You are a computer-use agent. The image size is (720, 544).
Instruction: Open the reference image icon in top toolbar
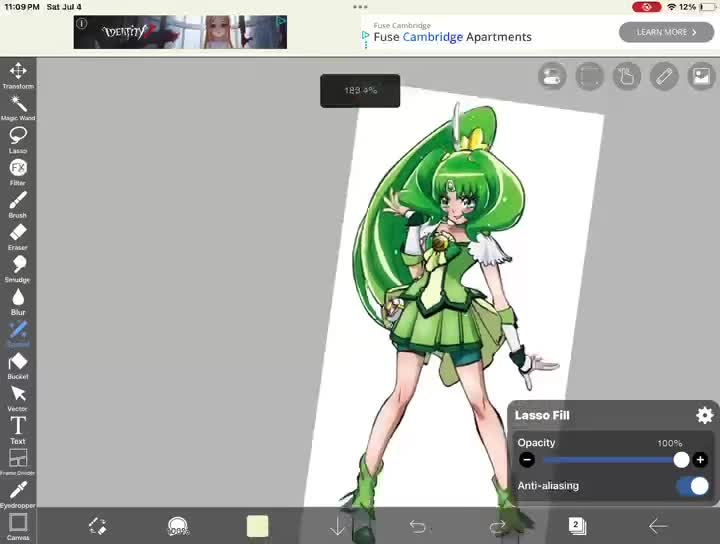(x=701, y=76)
